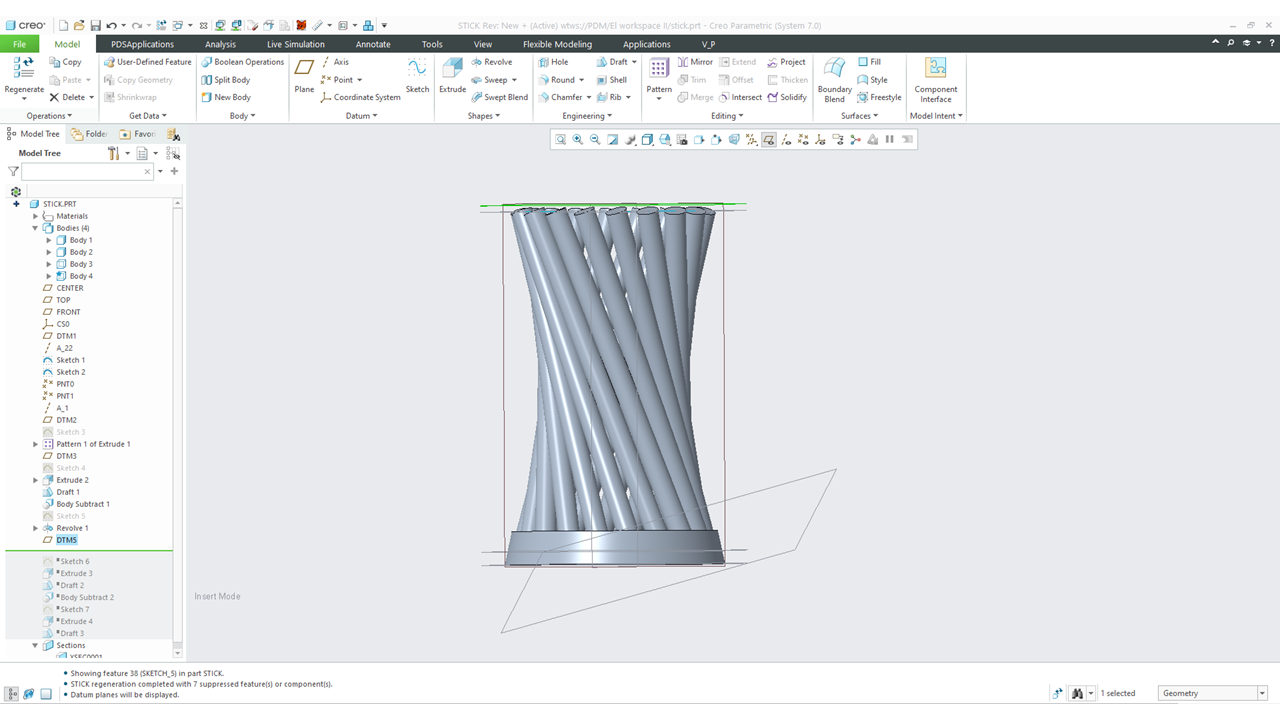Switch to the Live Simulation tab
The image size is (1280, 720).
295,44
